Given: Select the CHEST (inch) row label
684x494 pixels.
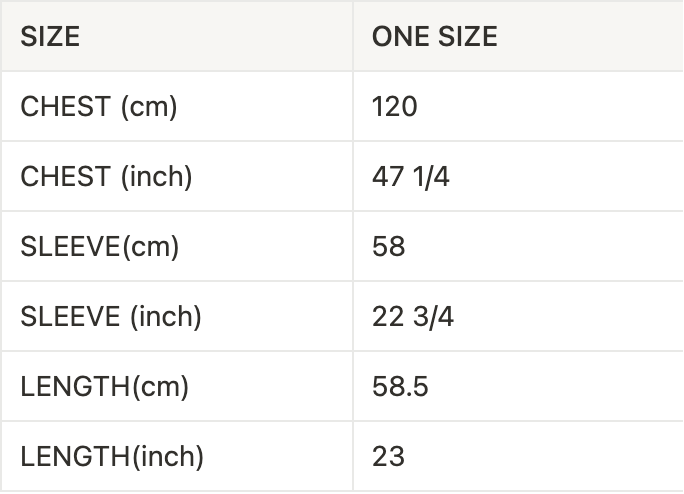Looking at the screenshot, I should (106, 177).
